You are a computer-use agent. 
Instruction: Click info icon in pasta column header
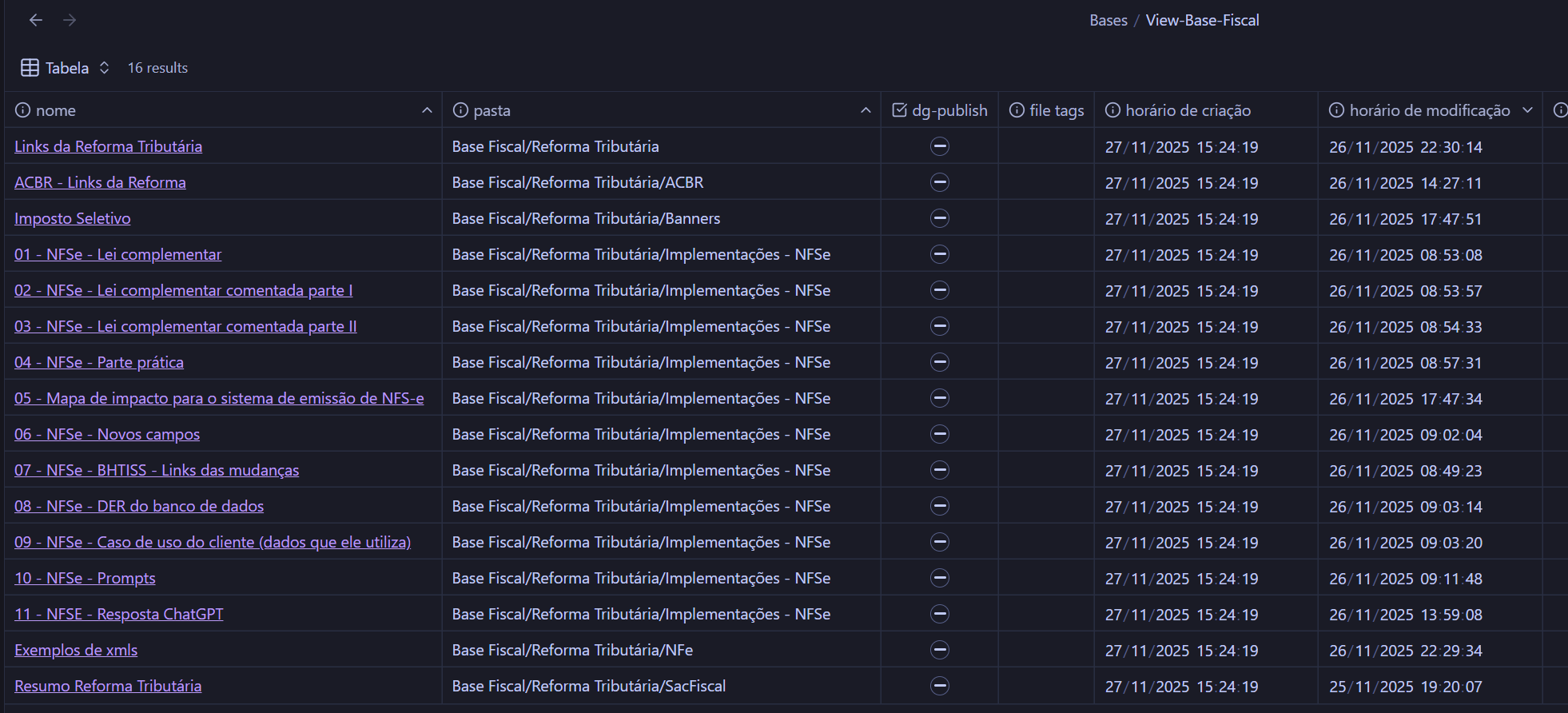click(460, 110)
